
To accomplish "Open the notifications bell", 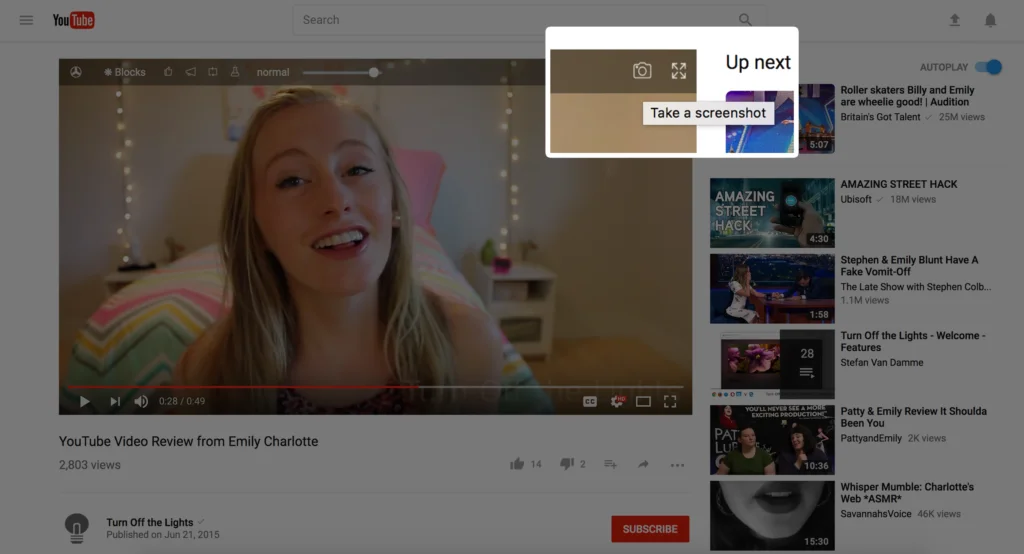I will coord(990,20).
